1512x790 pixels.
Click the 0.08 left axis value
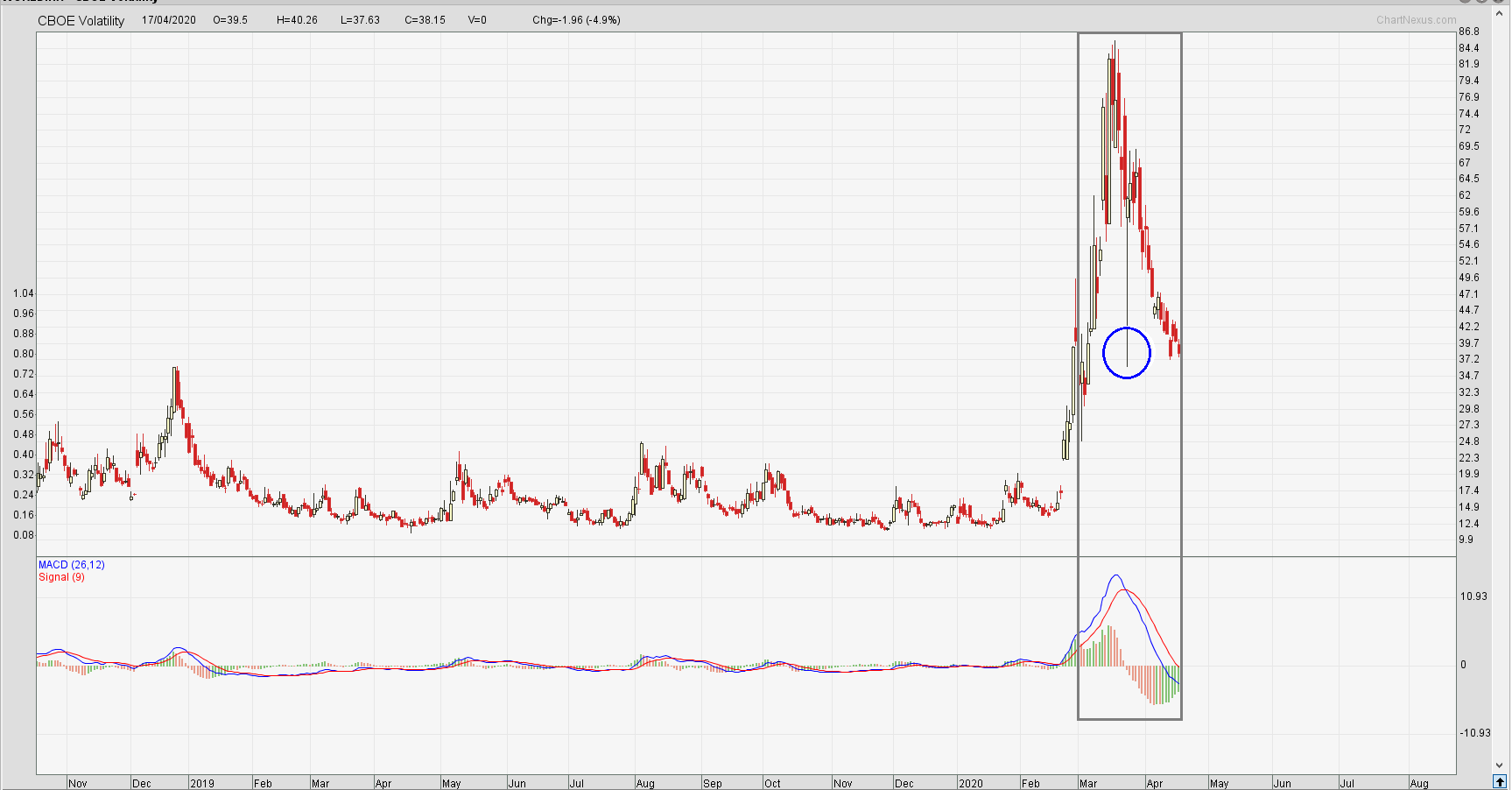coord(24,535)
